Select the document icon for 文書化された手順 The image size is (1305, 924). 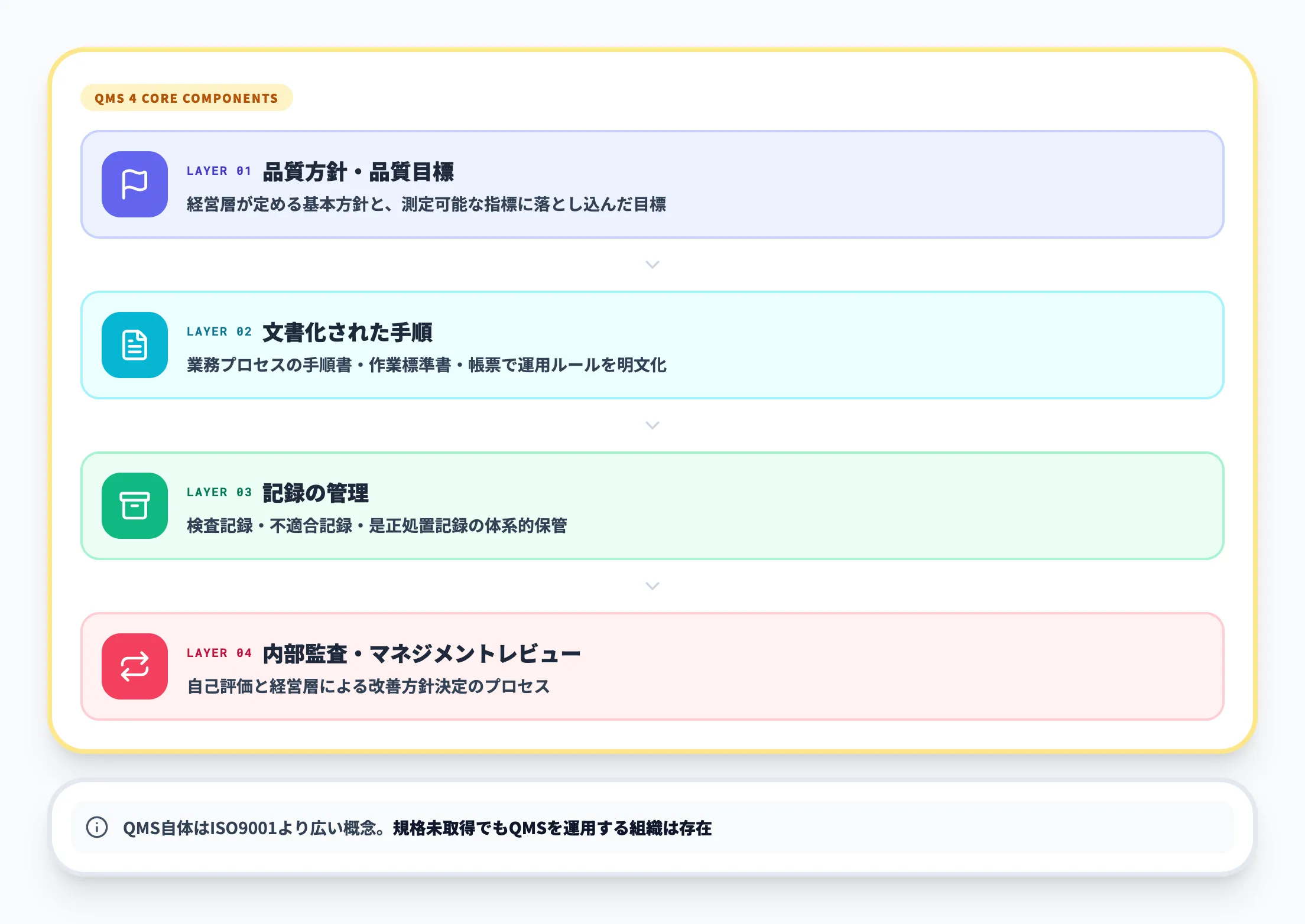[135, 346]
